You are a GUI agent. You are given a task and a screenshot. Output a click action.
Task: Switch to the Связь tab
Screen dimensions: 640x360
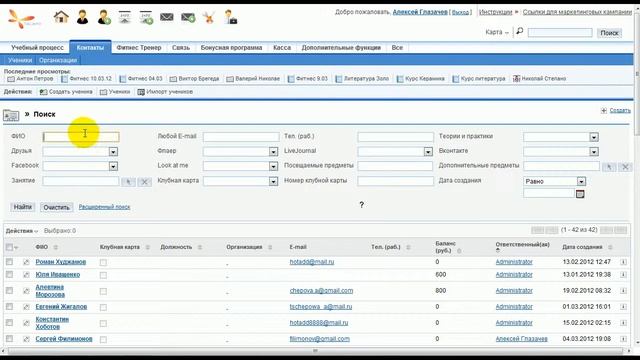click(x=181, y=48)
